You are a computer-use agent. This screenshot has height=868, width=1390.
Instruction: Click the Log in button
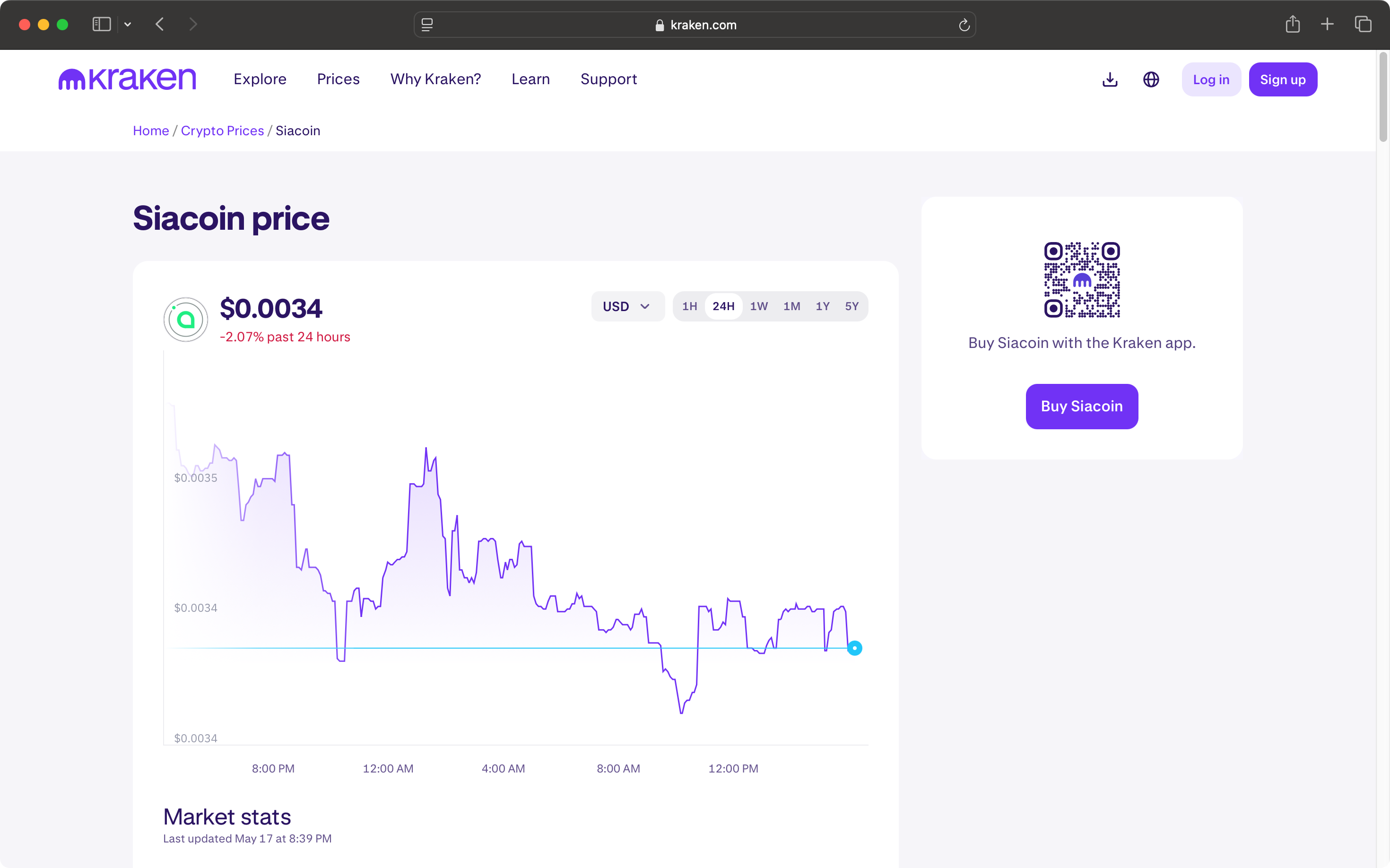tap(1211, 79)
